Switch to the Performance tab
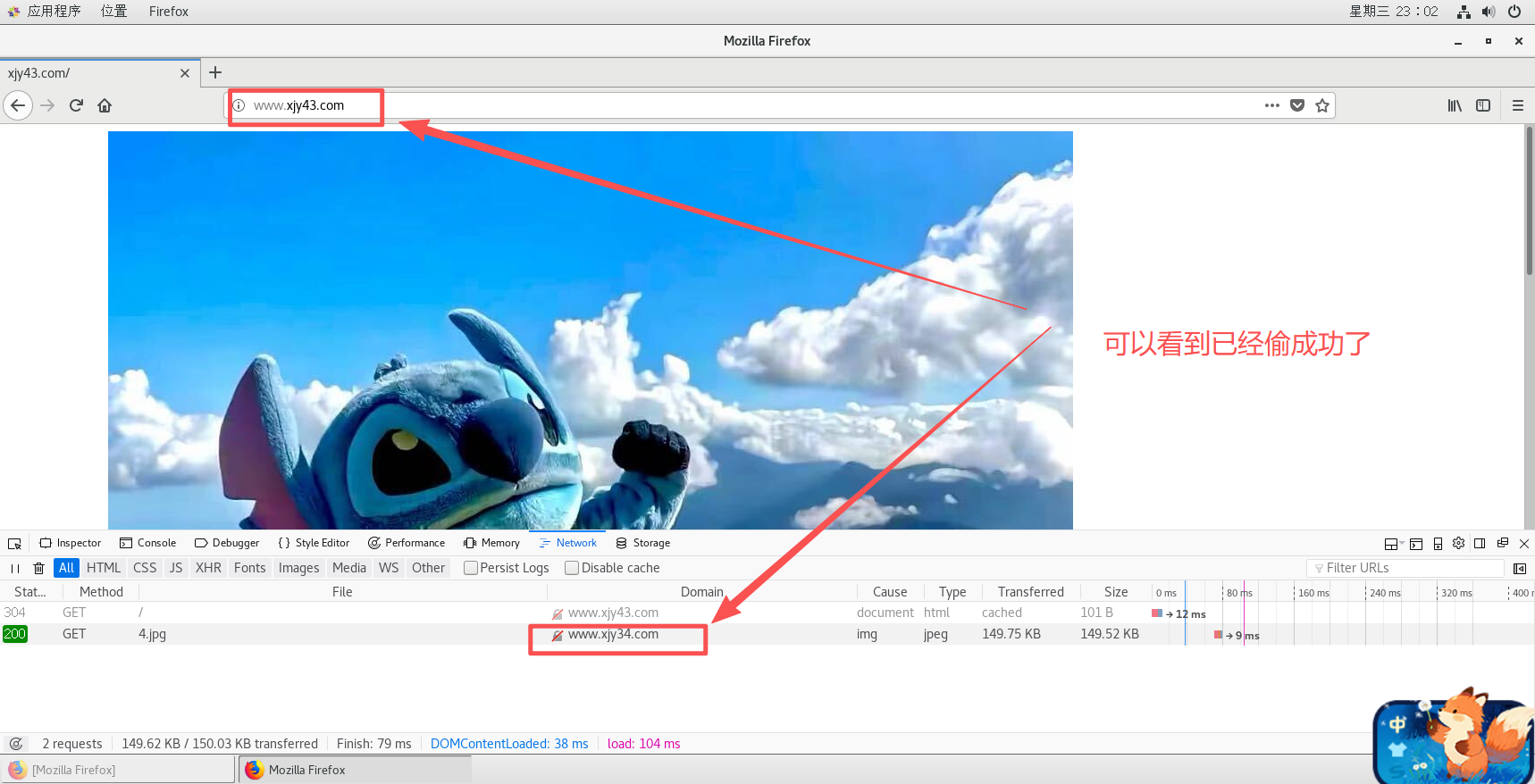1535x784 pixels. click(407, 543)
